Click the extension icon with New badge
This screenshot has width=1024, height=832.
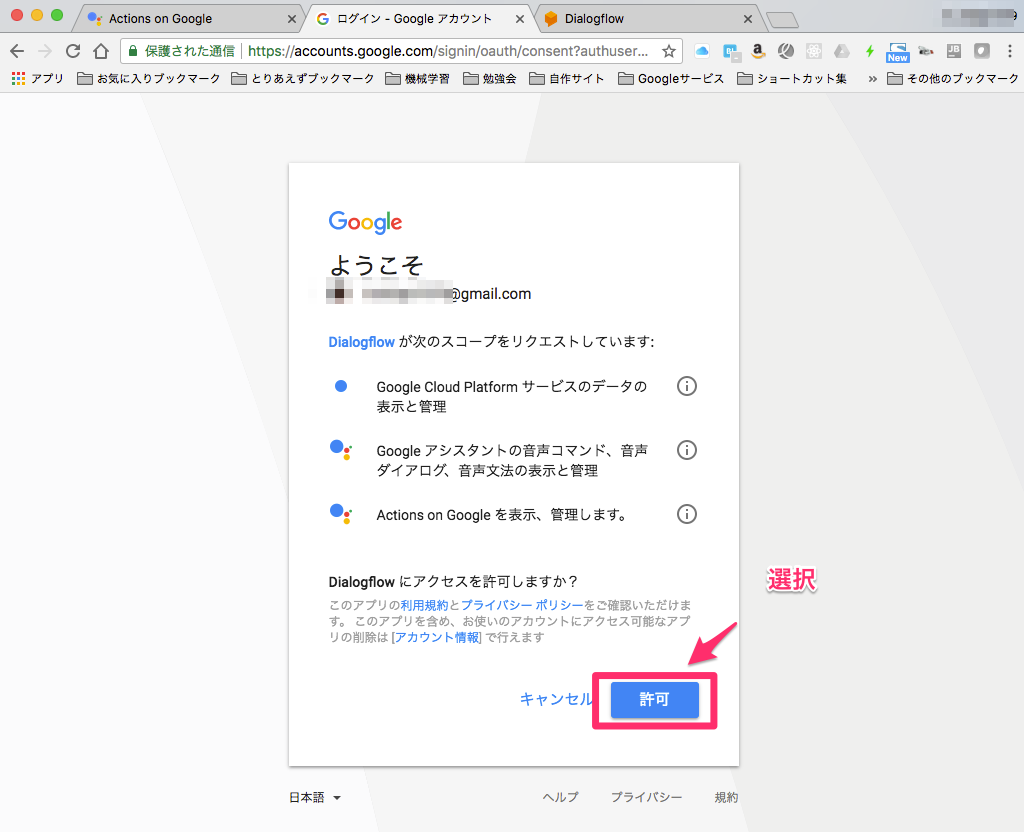[x=899, y=50]
